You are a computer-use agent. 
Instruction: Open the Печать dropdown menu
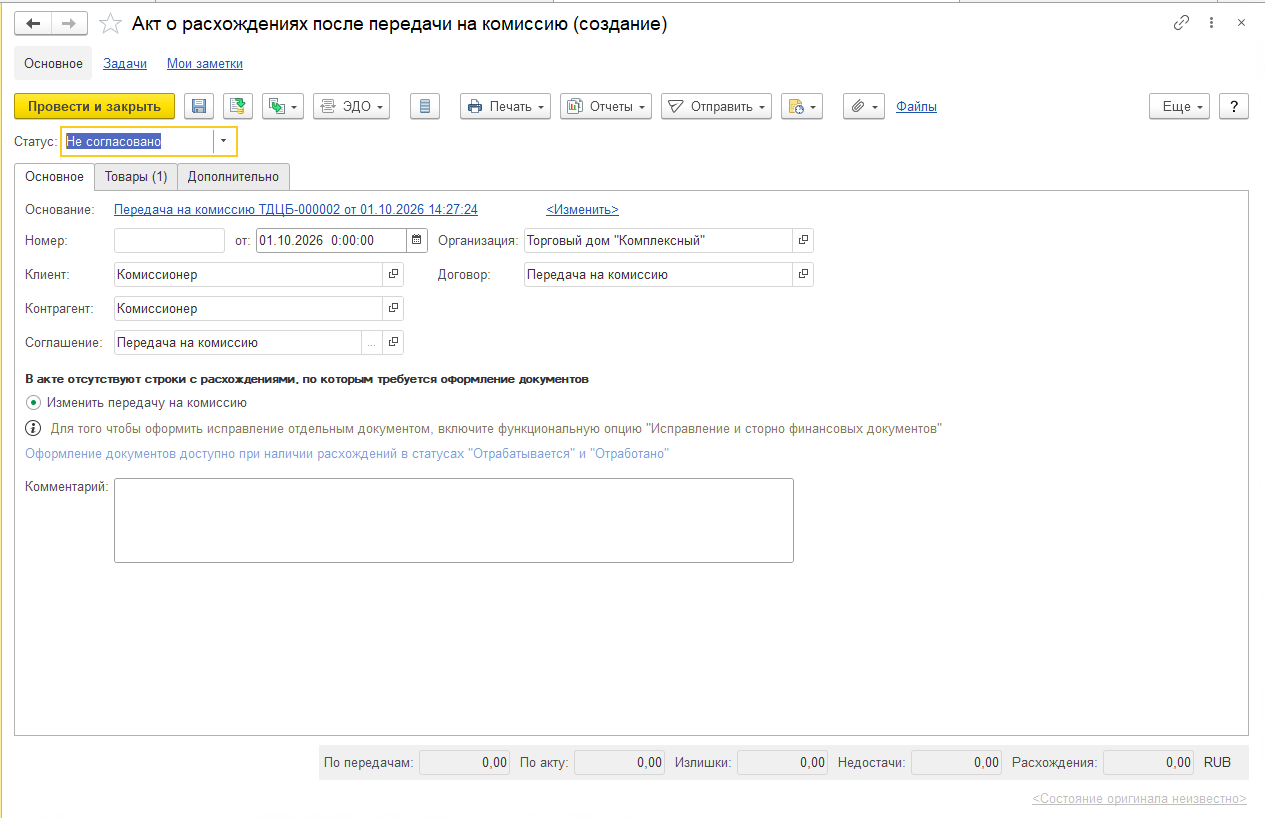tap(506, 106)
